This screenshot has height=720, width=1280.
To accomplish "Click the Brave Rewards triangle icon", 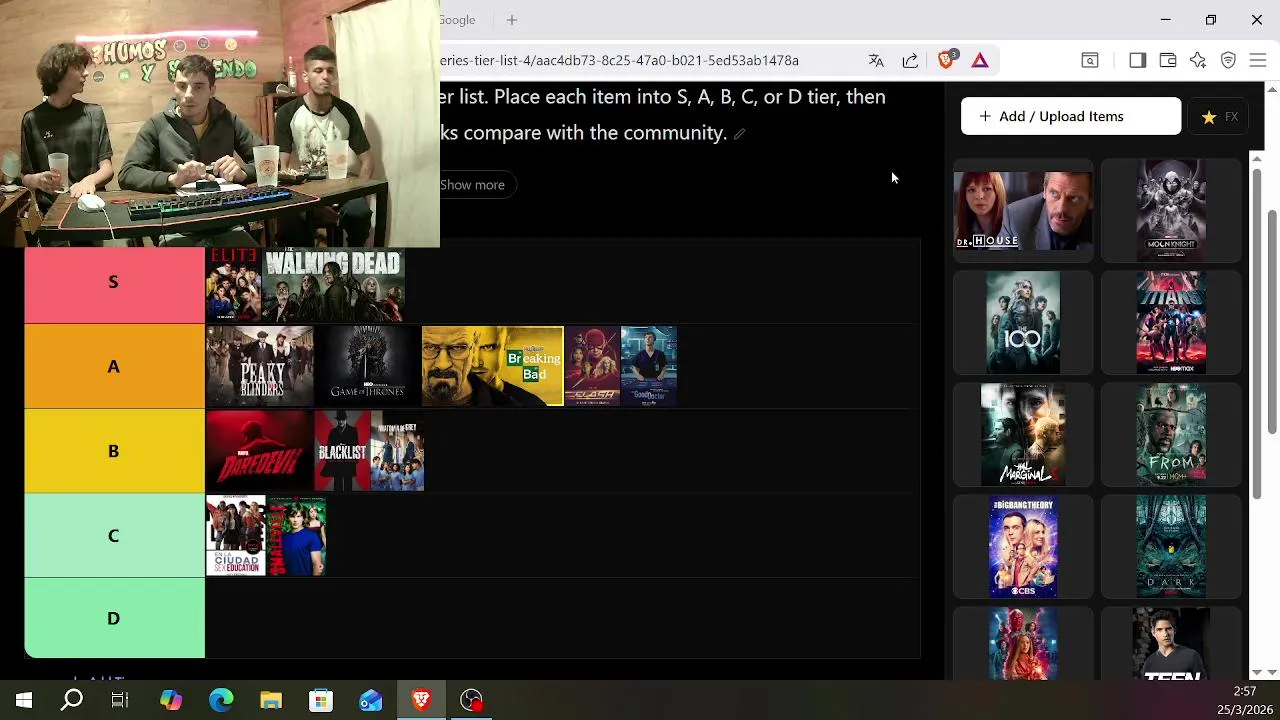I will click(980, 60).
